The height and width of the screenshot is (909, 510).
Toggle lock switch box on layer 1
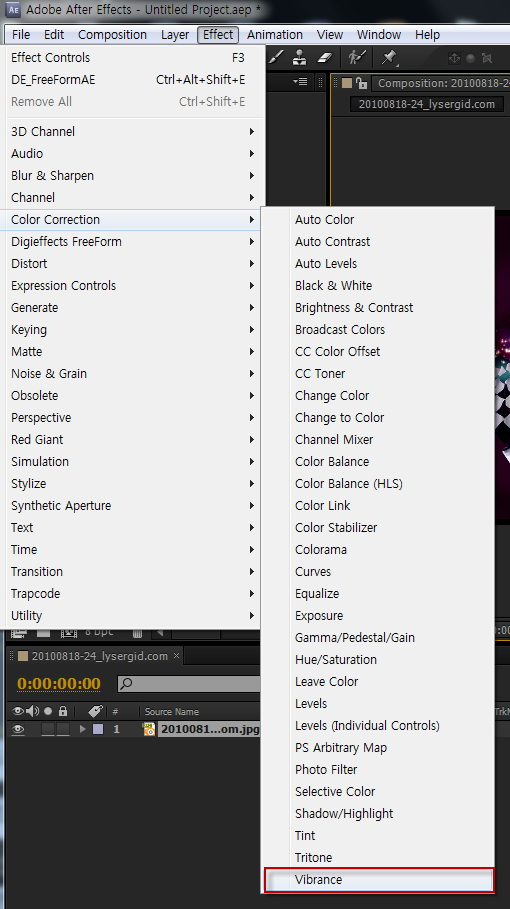[63, 729]
